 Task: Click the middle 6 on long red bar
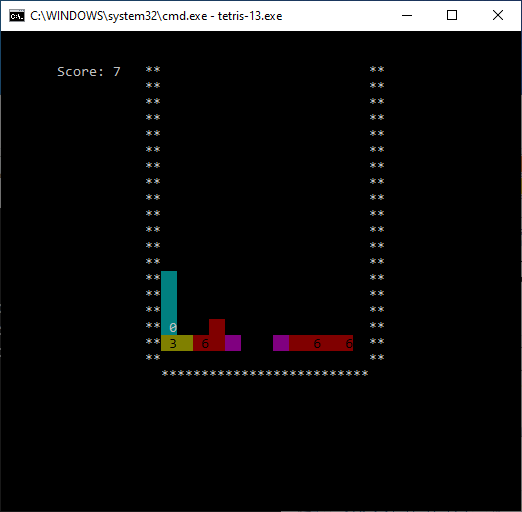point(317,344)
